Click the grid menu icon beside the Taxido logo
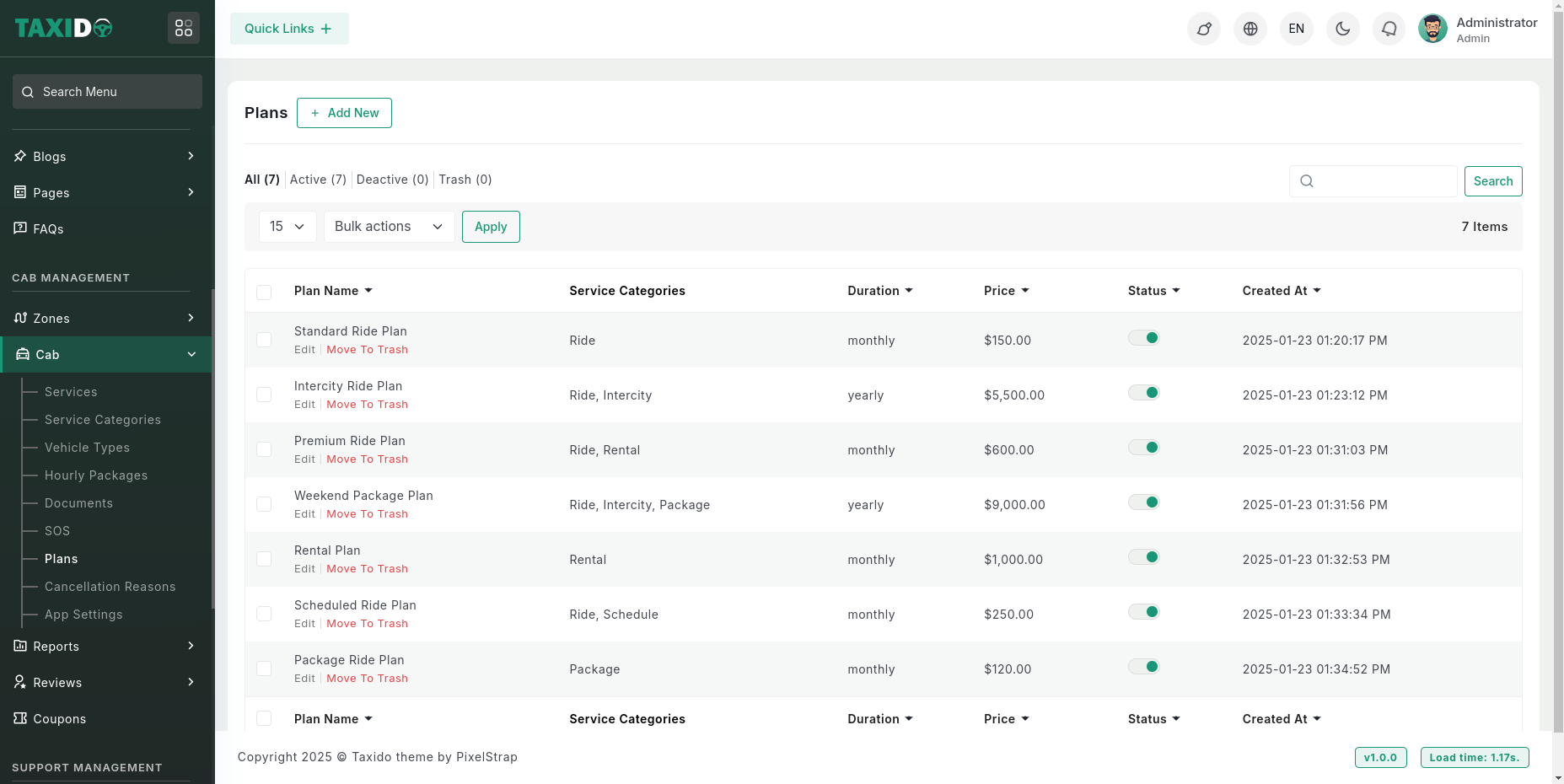The height and width of the screenshot is (784, 1564). click(184, 28)
